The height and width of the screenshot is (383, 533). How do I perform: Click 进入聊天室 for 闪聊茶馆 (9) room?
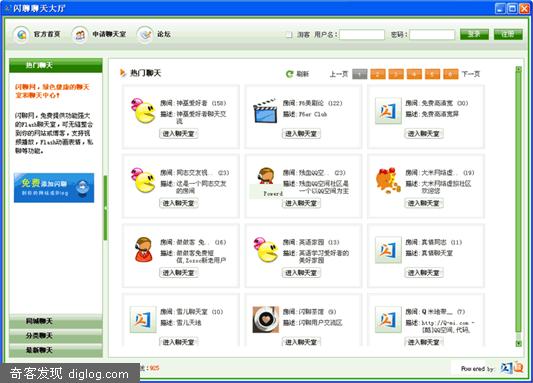point(301,342)
